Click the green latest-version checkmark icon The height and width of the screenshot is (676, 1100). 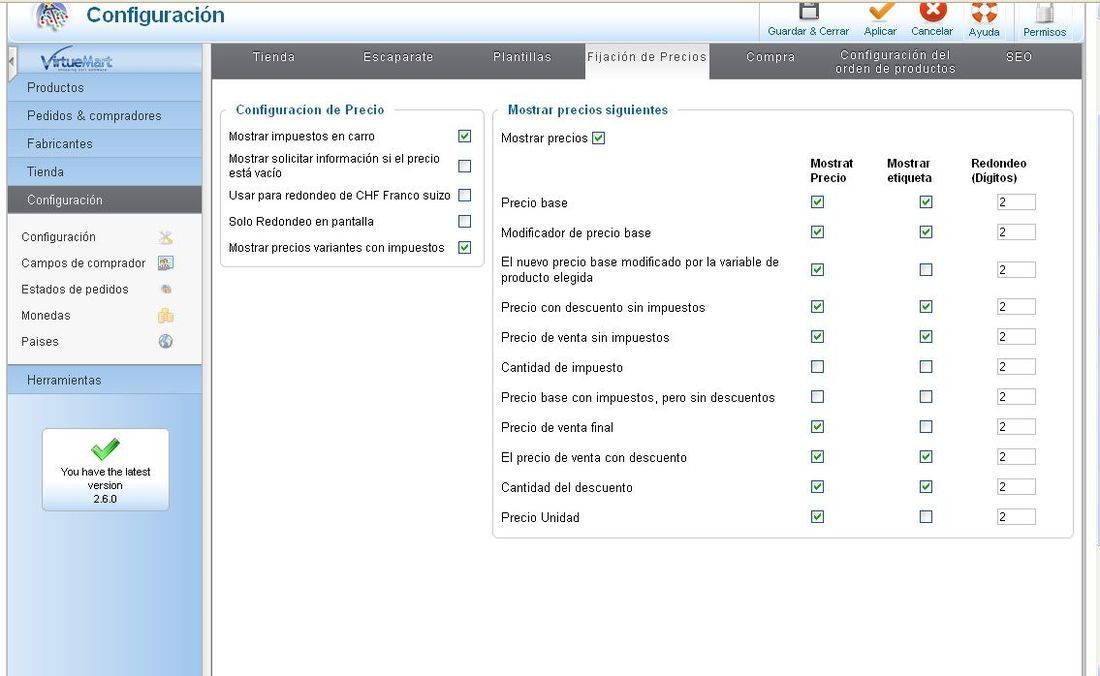(105, 449)
